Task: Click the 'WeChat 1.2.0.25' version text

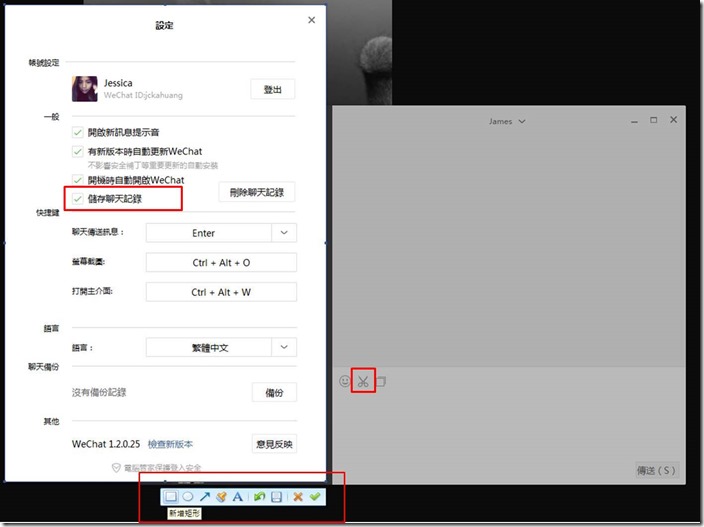Action: pyautogui.click(x=106, y=444)
